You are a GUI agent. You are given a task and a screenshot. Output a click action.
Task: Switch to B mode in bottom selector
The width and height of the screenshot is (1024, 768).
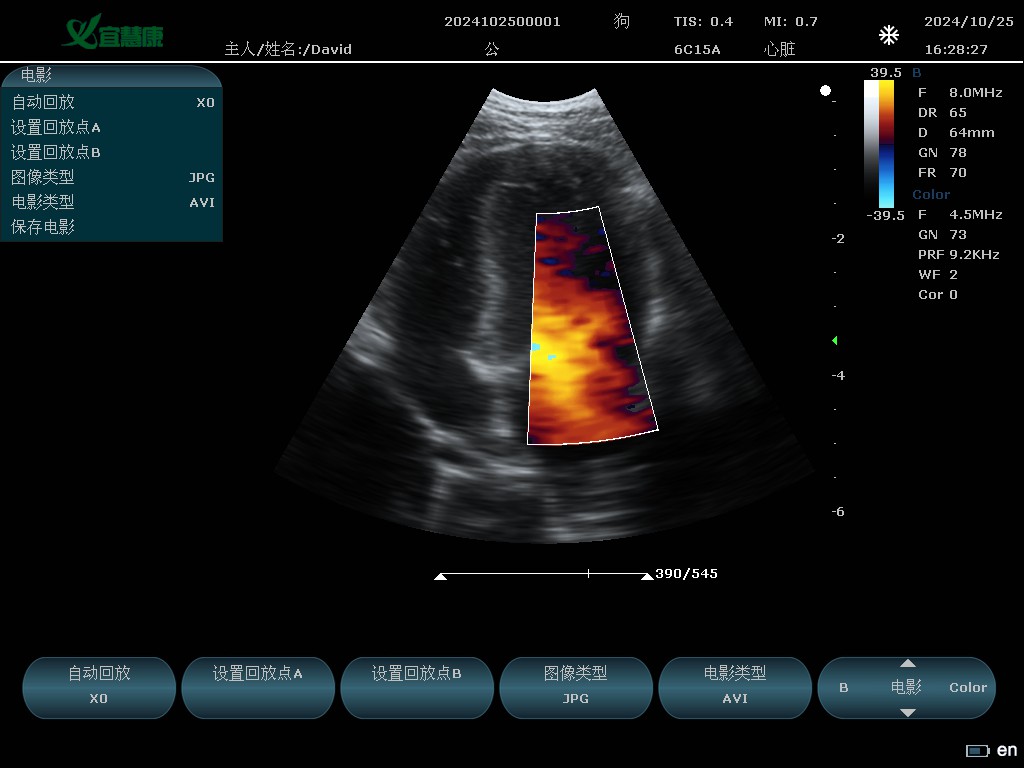(844, 688)
